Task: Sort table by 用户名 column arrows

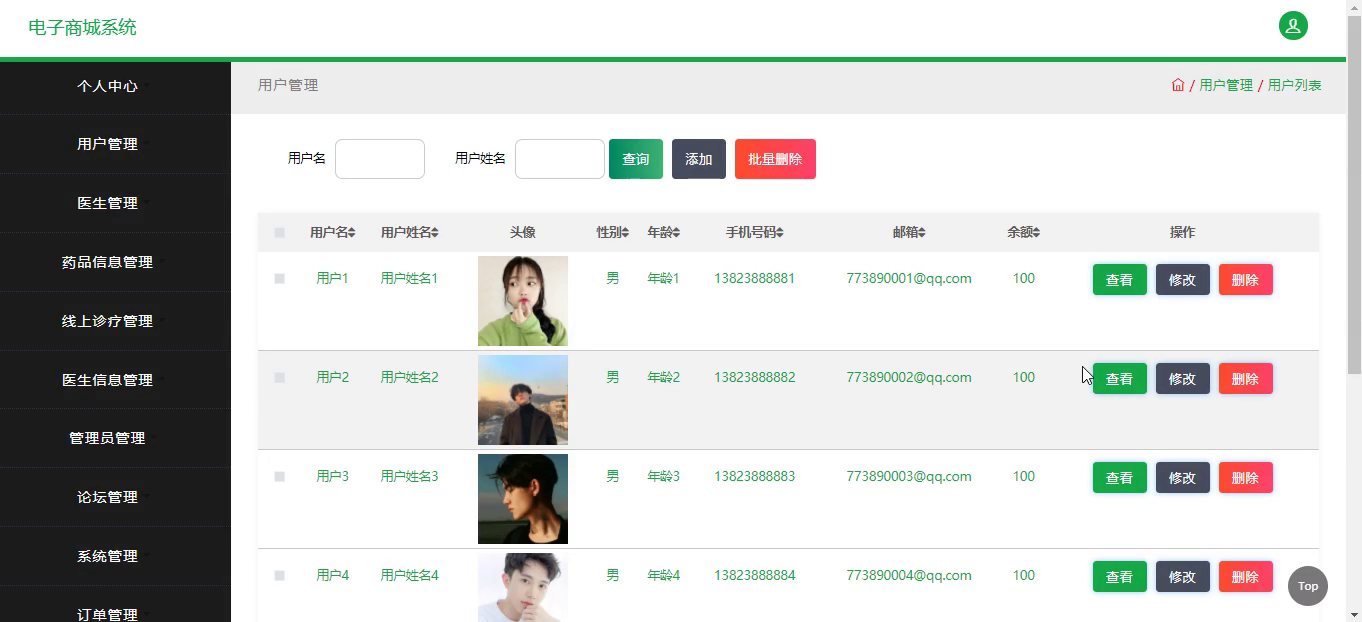Action: click(352, 232)
